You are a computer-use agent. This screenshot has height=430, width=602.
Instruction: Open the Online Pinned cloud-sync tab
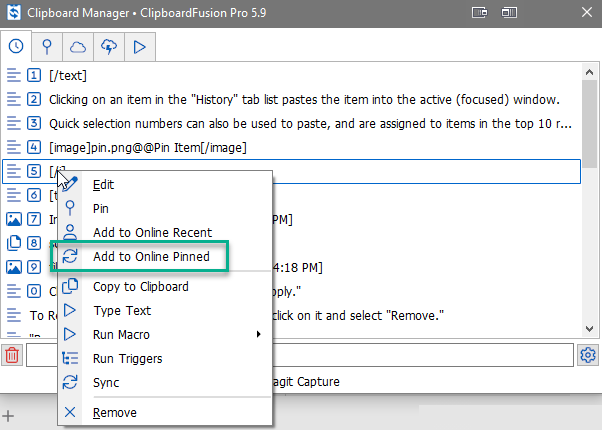tap(109, 46)
